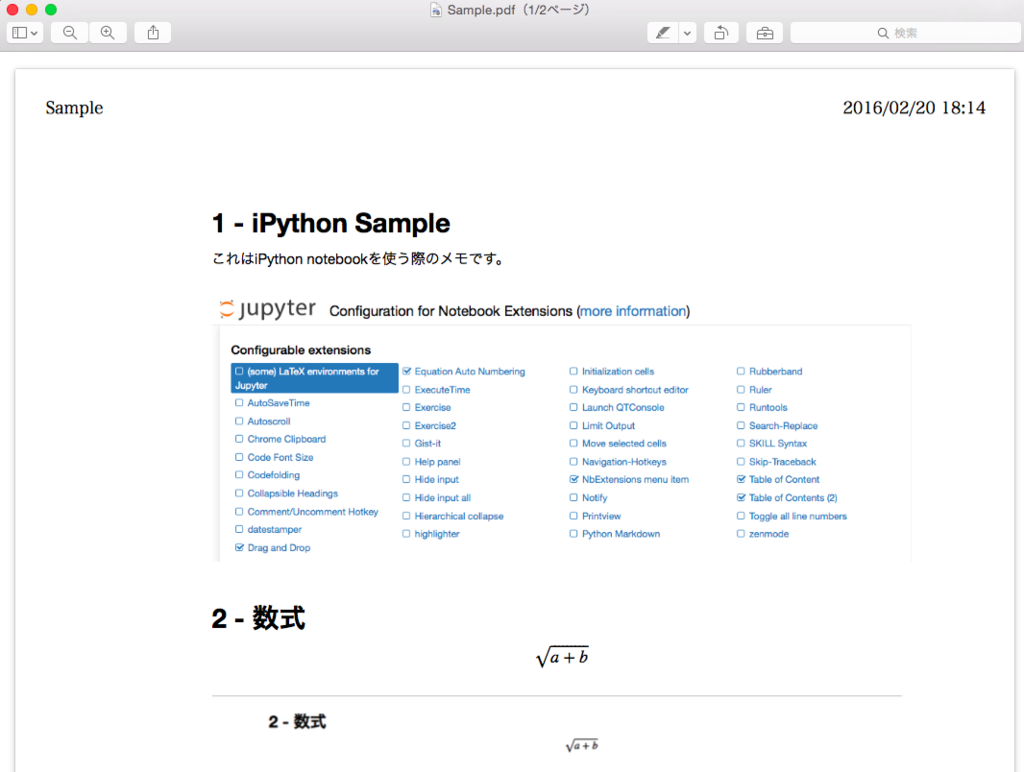Select the LaTeX environments for Jupyter item
Viewport: 1024px width, 772px height.
[x=314, y=378]
